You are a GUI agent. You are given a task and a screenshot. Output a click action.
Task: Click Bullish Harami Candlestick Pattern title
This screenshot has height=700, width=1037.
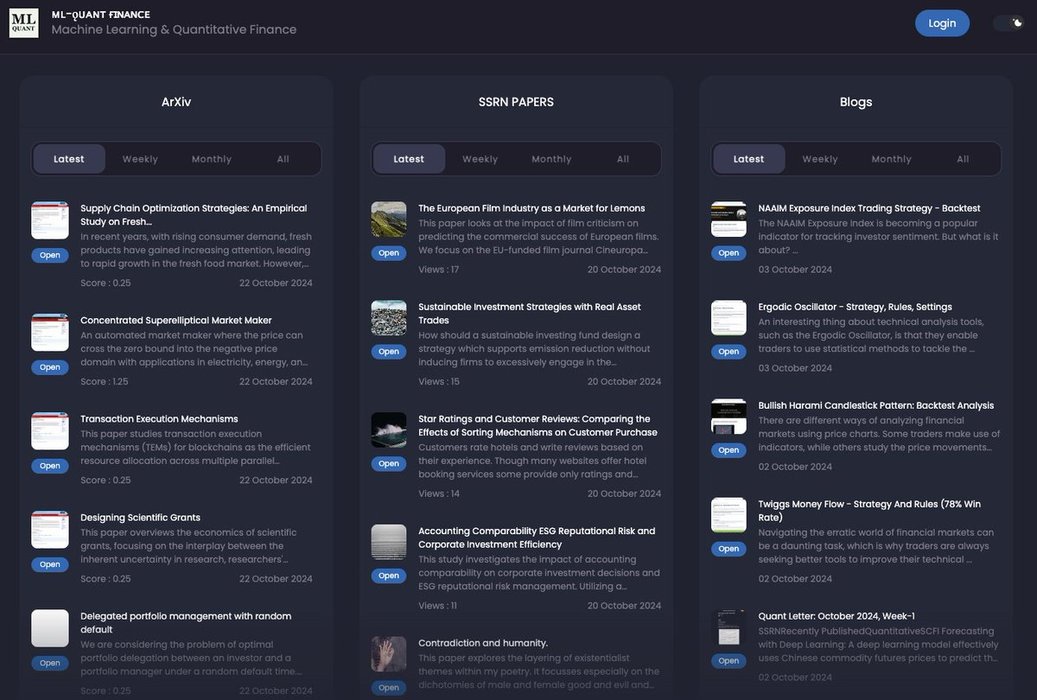point(876,406)
